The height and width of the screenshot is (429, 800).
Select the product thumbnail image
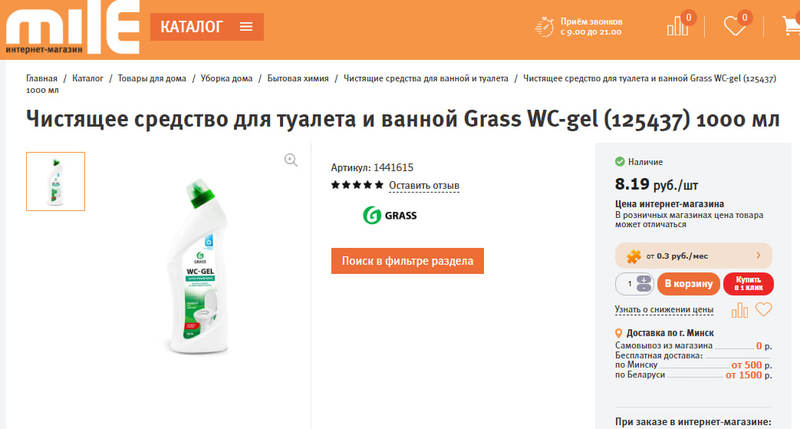tap(56, 181)
